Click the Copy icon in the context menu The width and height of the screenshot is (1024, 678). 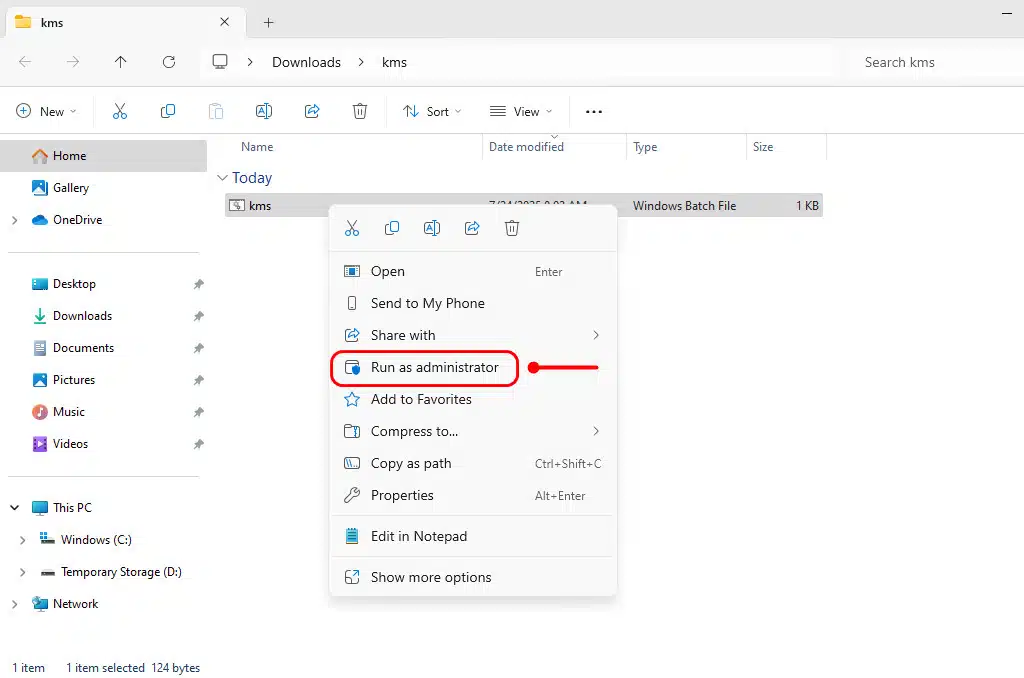point(392,228)
